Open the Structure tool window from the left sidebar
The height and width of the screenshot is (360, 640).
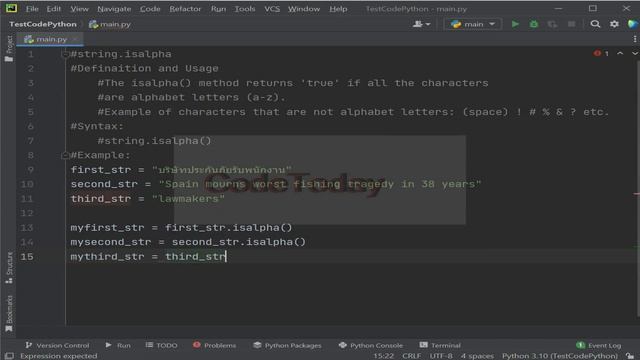pos(9,268)
